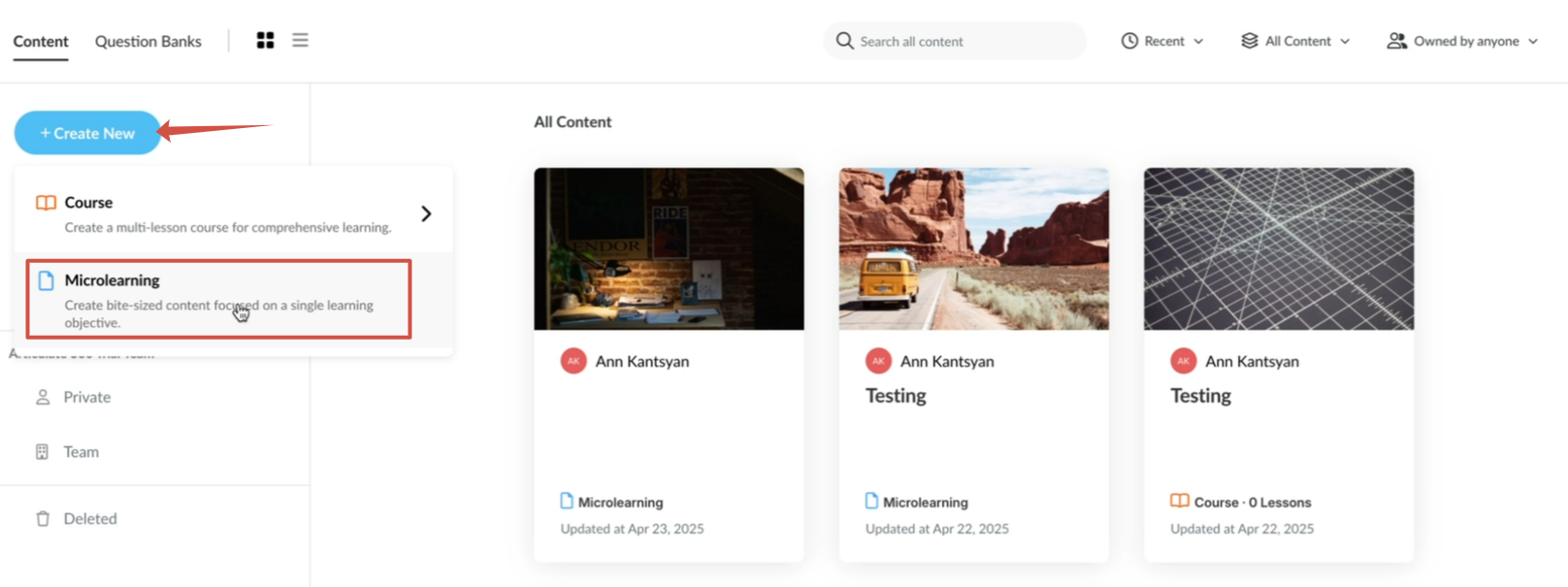
Task: Switch to grid view layout
Action: (x=265, y=40)
